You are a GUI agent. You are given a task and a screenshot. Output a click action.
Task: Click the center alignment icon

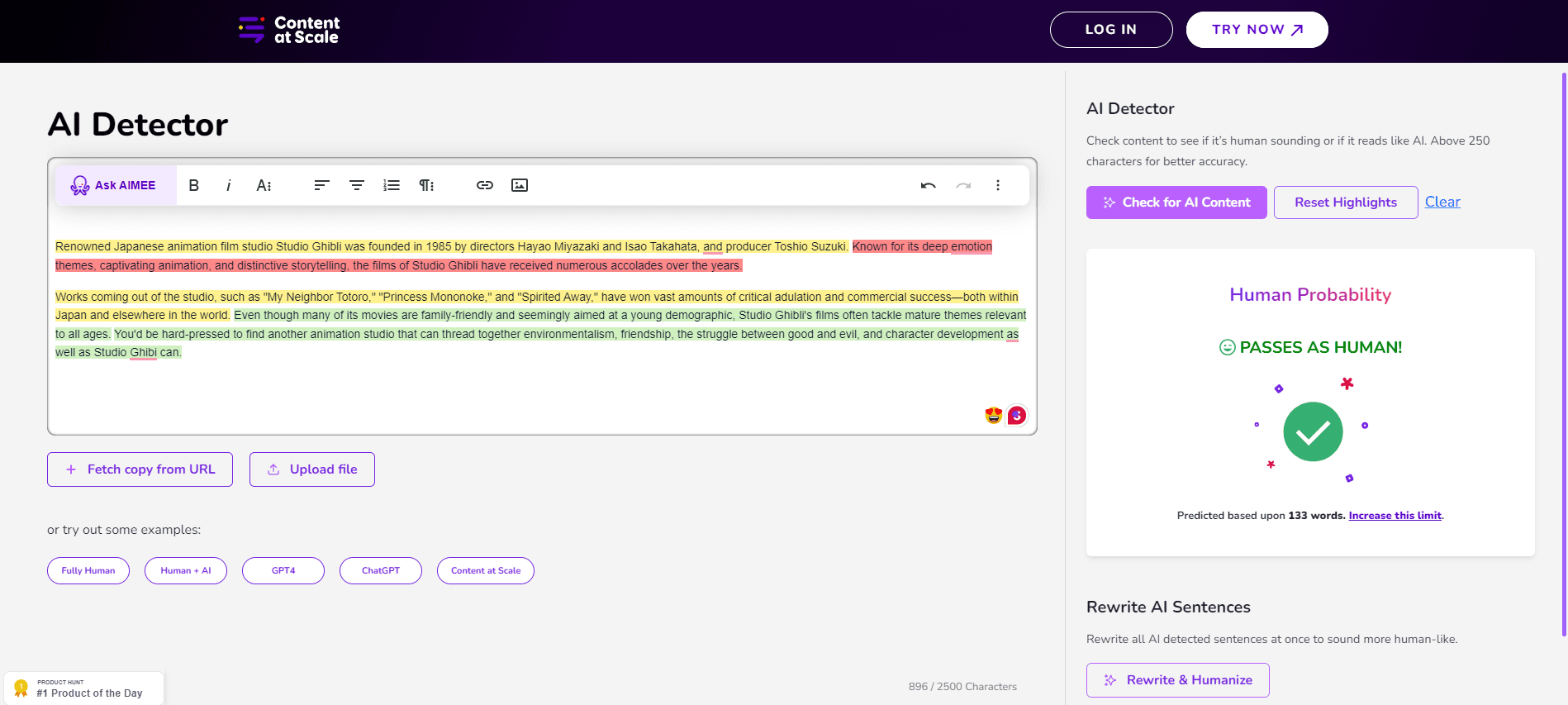(357, 185)
